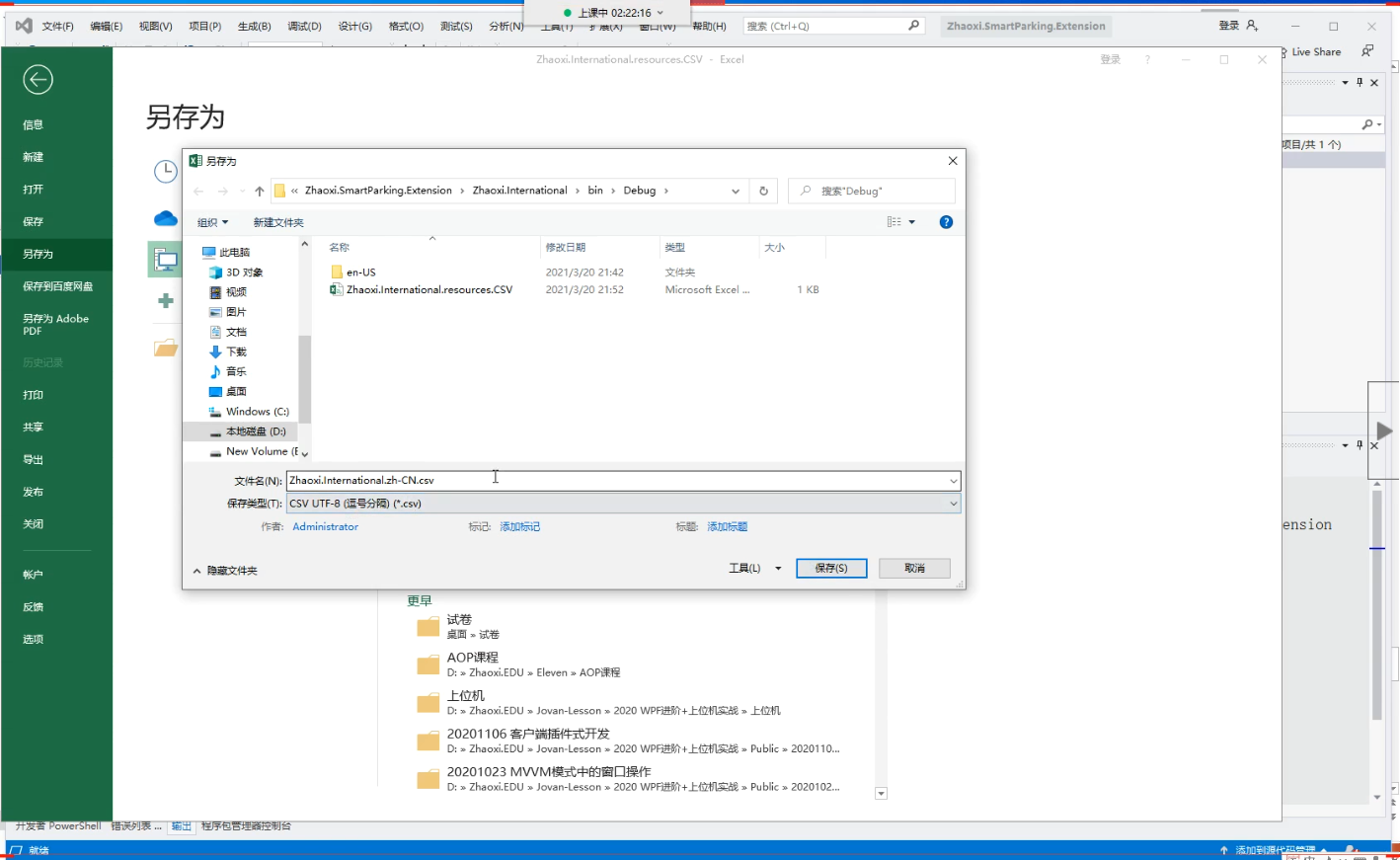Click the 搜索"Debug" search box
This screenshot has height=860, width=1400.
pyautogui.click(x=872, y=192)
